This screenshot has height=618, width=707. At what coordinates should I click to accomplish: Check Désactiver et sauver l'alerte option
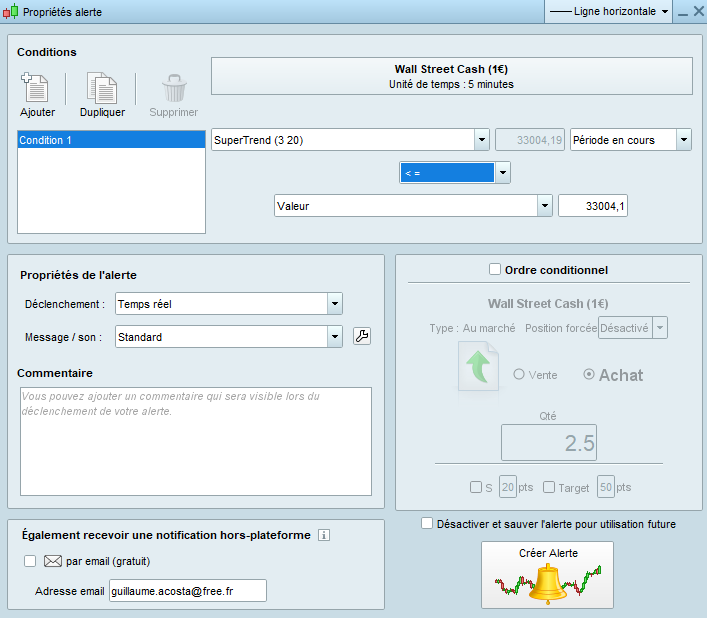[427, 523]
